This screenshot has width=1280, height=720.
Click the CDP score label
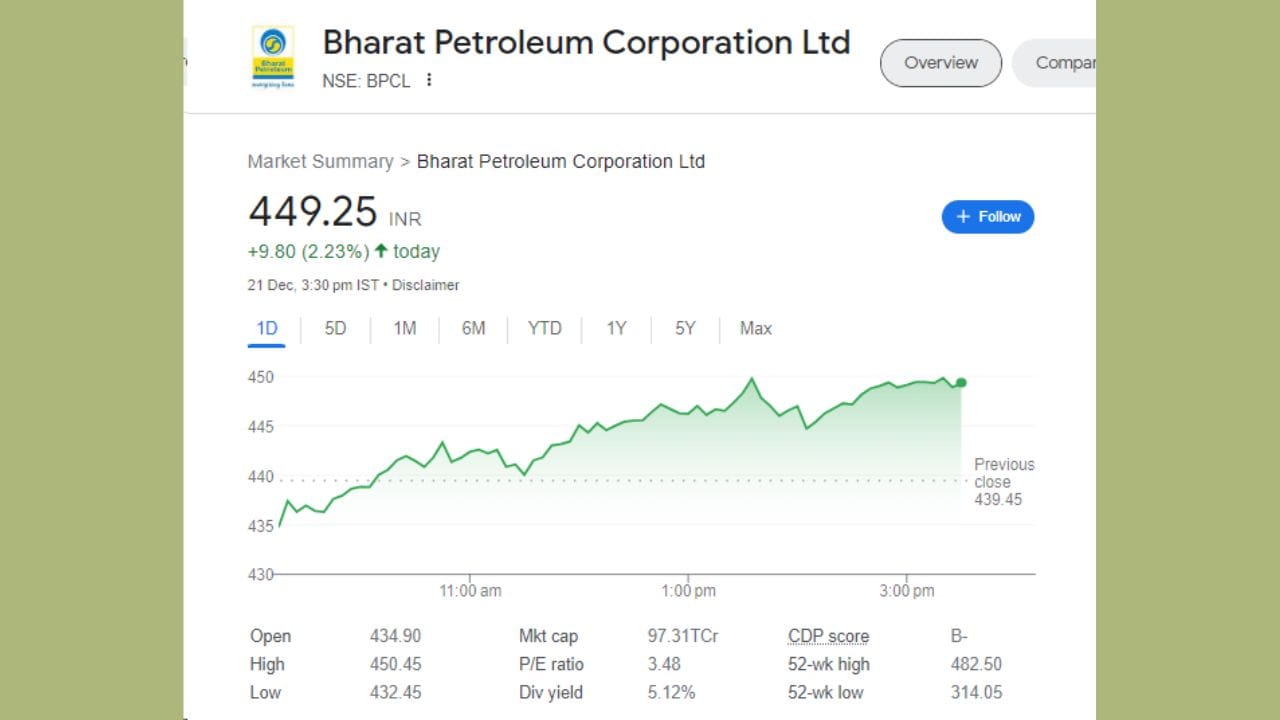coord(828,636)
